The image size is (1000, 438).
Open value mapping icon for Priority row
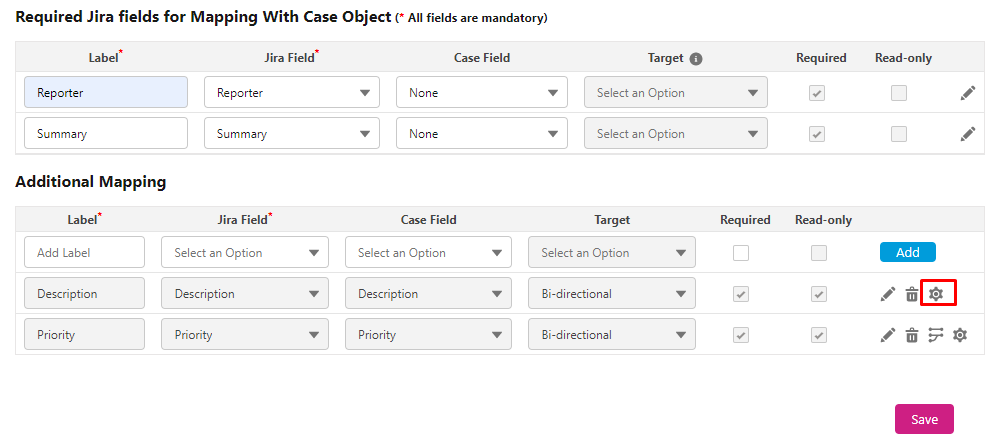click(x=936, y=335)
